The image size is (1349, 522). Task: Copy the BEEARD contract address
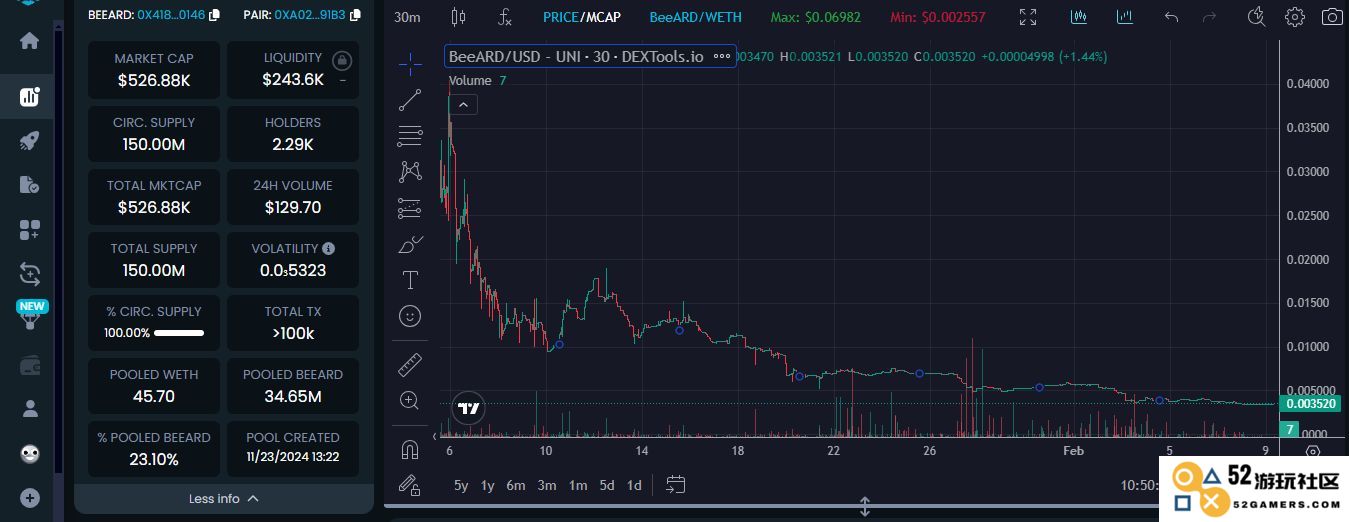215,15
